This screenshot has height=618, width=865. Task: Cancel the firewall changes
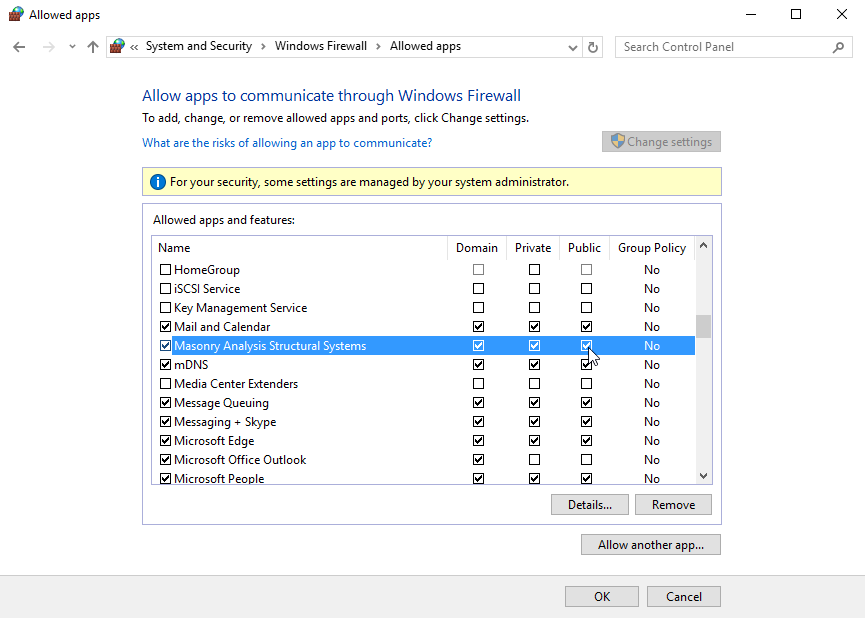pos(684,596)
